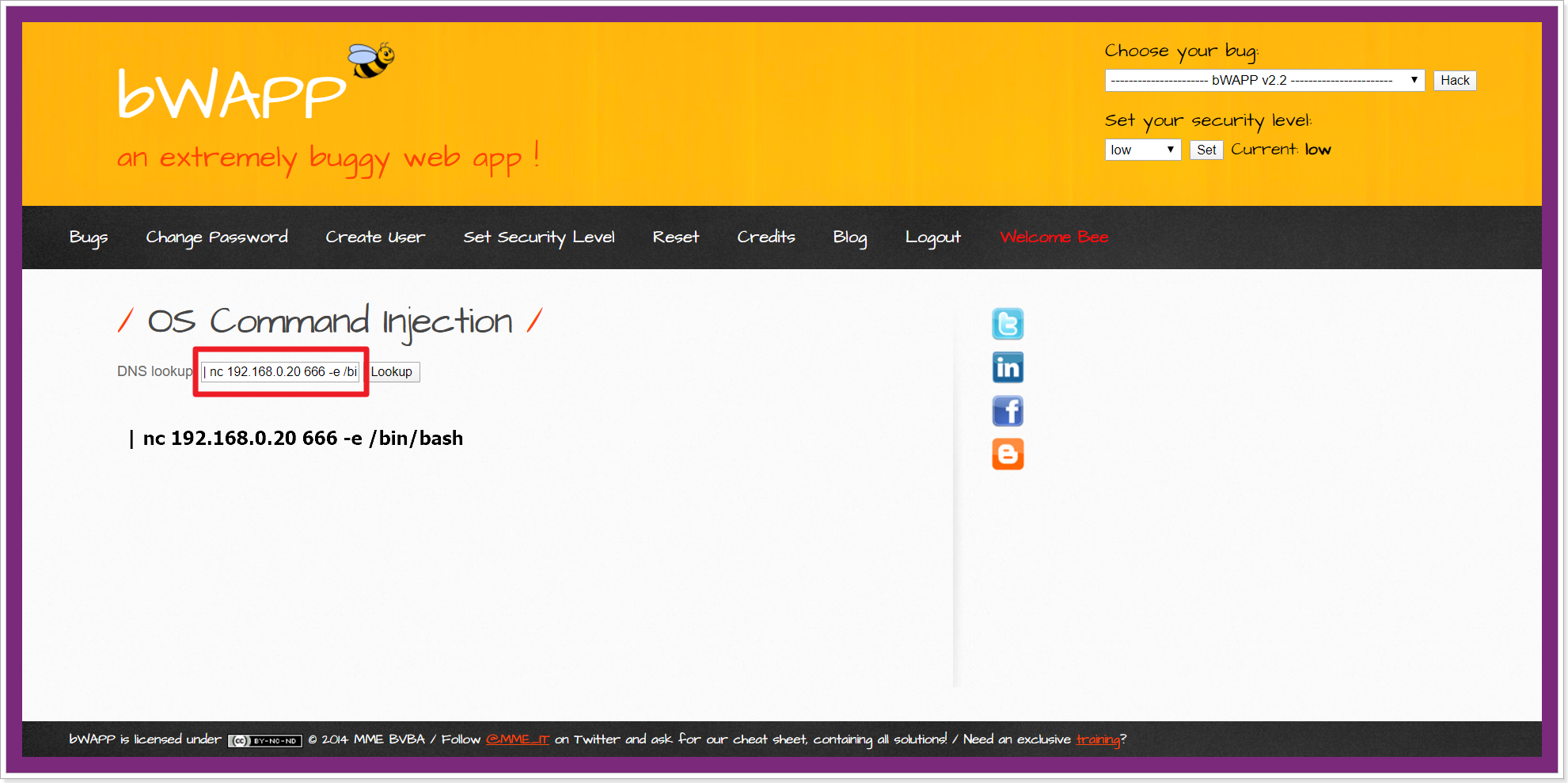Viewport: 1568px width, 783px height.
Task: Click the Lookup button
Action: 393,372
